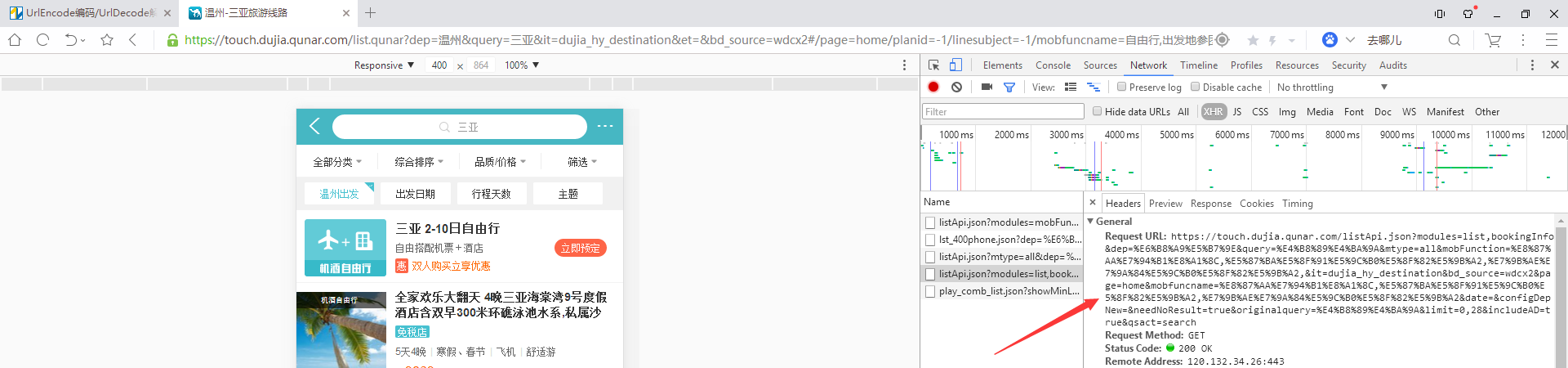Open the Preview tab of request
The height and width of the screenshot is (368, 1568).
[1165, 204]
